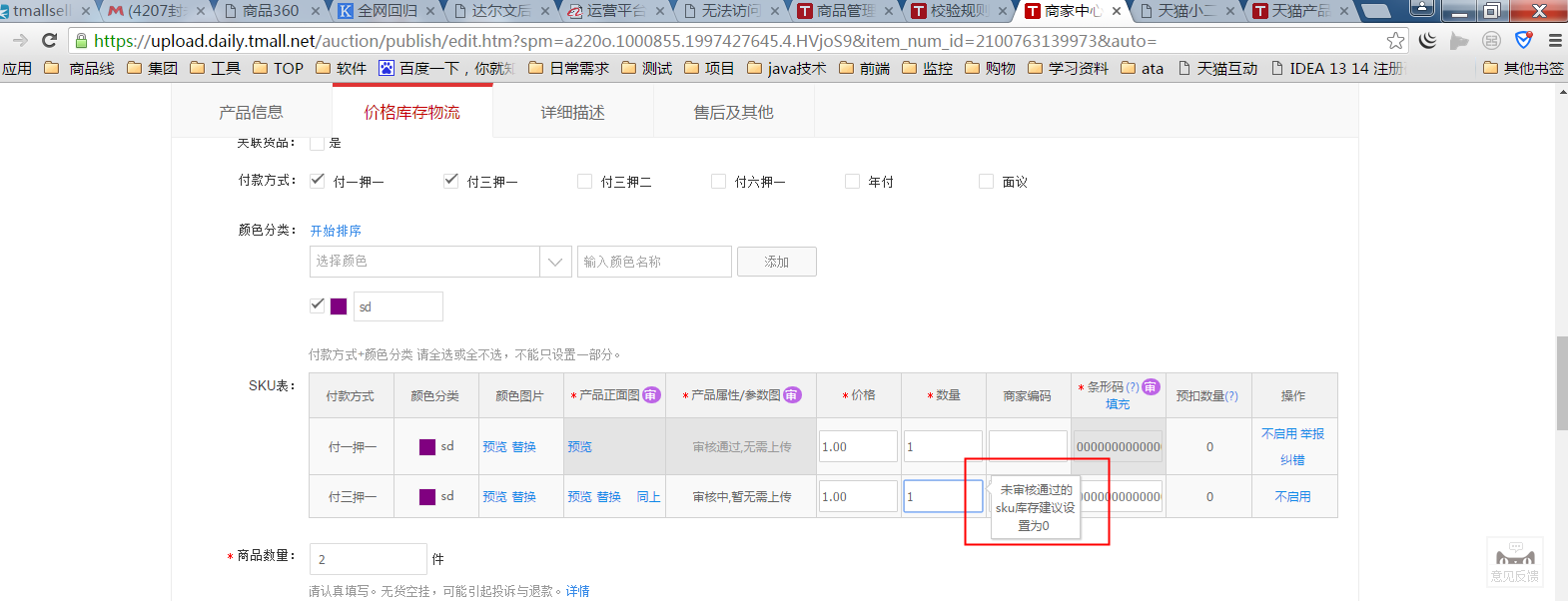1568x601 pixels.
Task: Click 举报 in the 付一押一 row
Action: [1312, 434]
